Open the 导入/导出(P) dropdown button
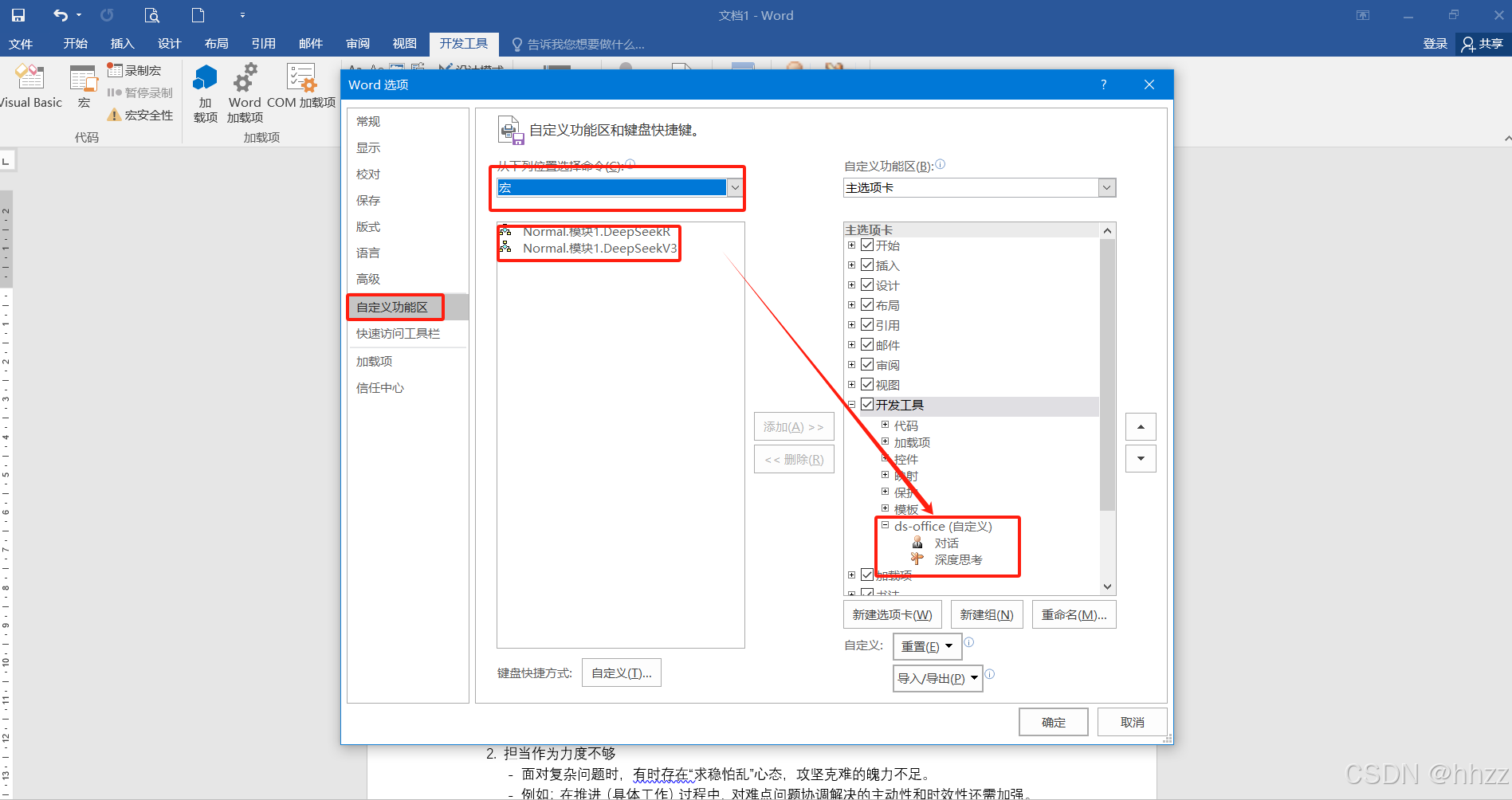 (937, 678)
